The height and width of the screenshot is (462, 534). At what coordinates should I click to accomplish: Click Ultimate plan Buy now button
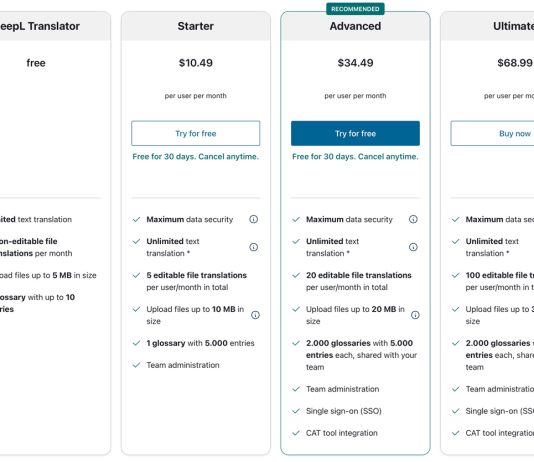coord(492,133)
